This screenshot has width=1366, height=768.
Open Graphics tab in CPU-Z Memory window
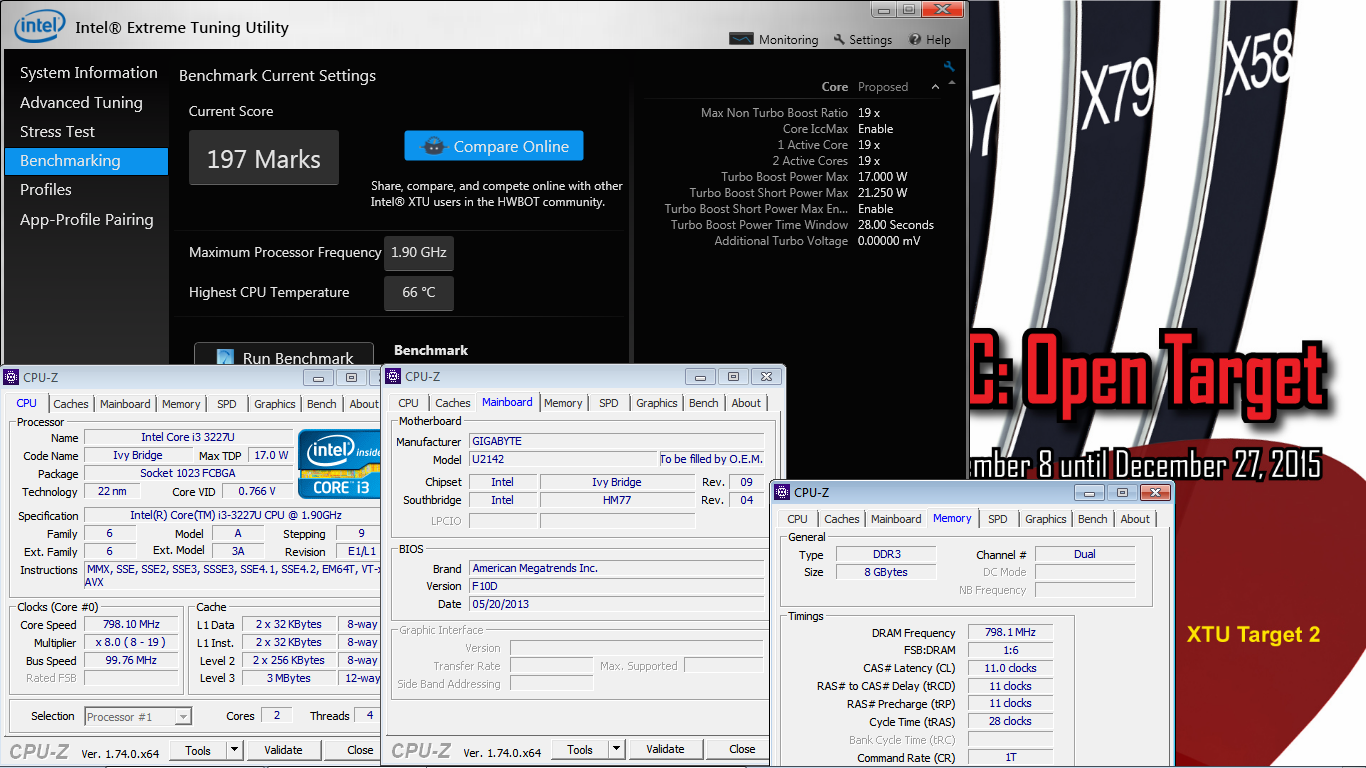(1046, 519)
